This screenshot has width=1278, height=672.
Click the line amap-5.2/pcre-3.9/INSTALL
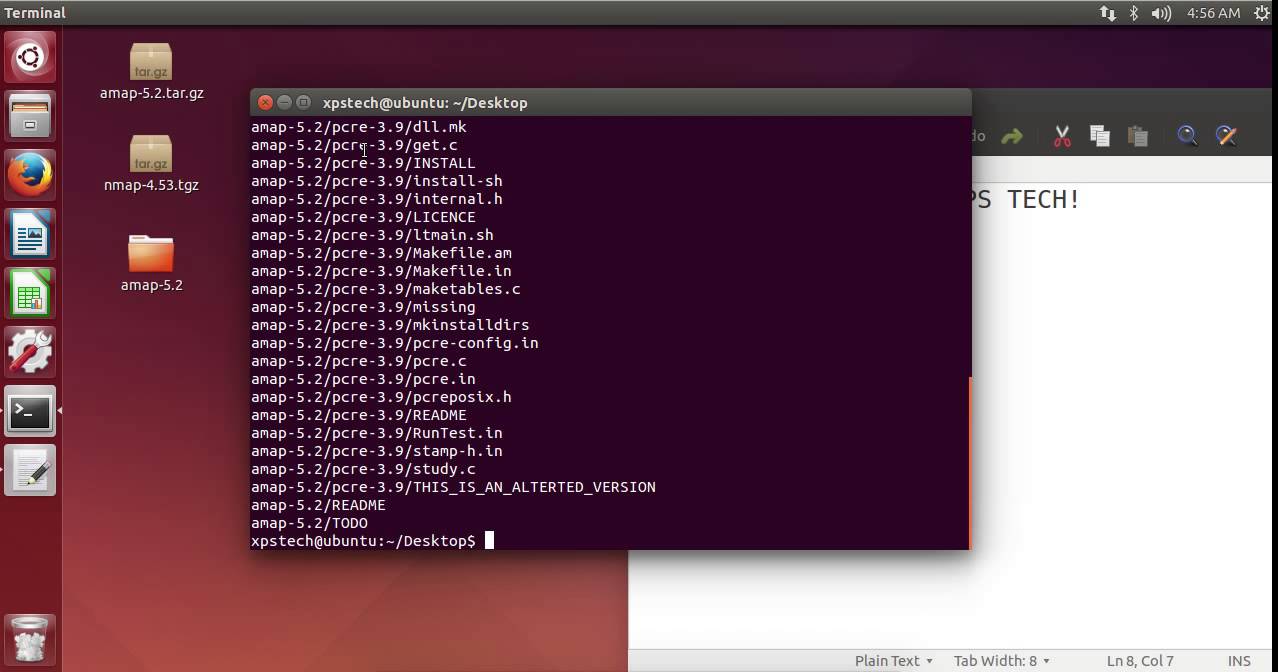click(363, 163)
